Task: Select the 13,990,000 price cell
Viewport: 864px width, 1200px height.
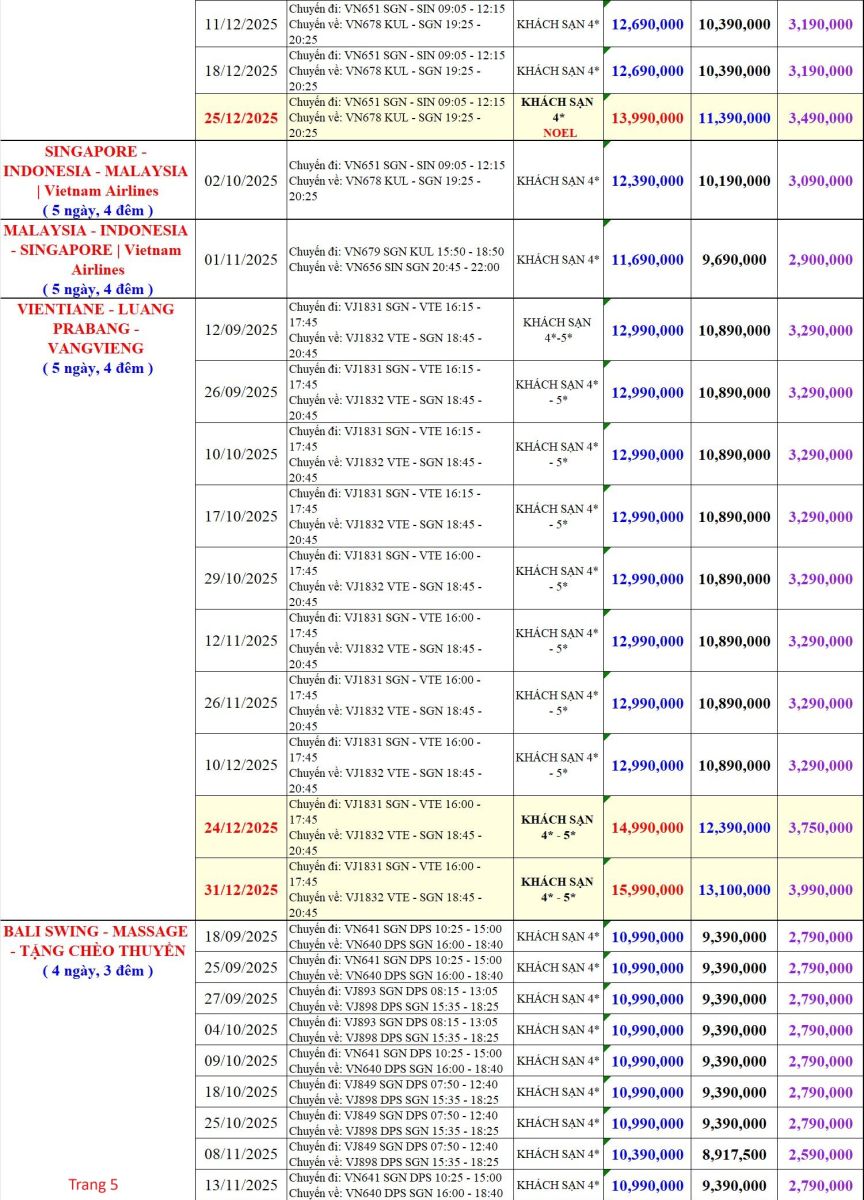Action: click(x=647, y=118)
